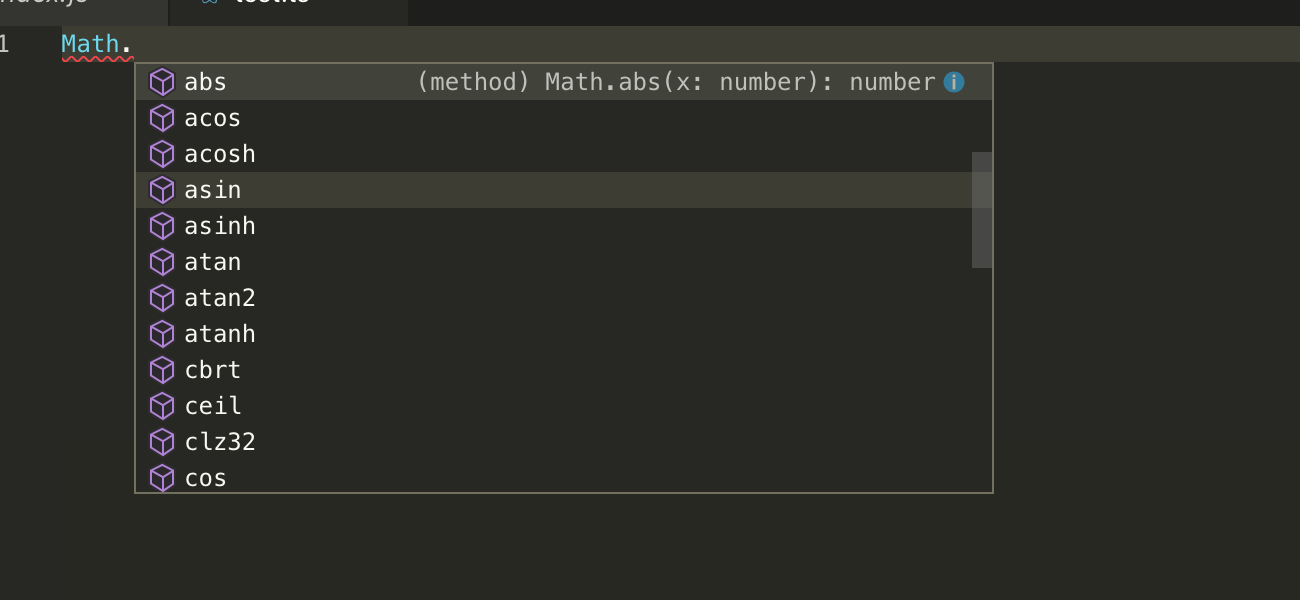The width and height of the screenshot is (1300, 600).
Task: Click the asinh method cube icon
Action: tap(161, 226)
